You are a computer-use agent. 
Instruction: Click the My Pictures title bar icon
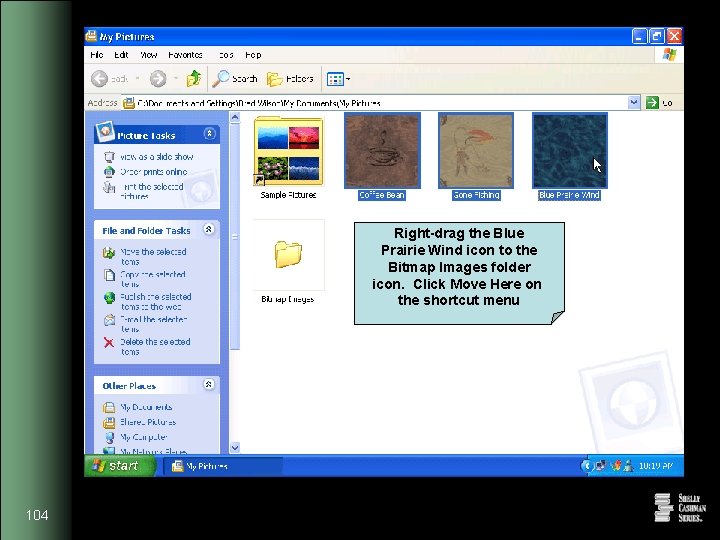pyautogui.click(x=91, y=36)
